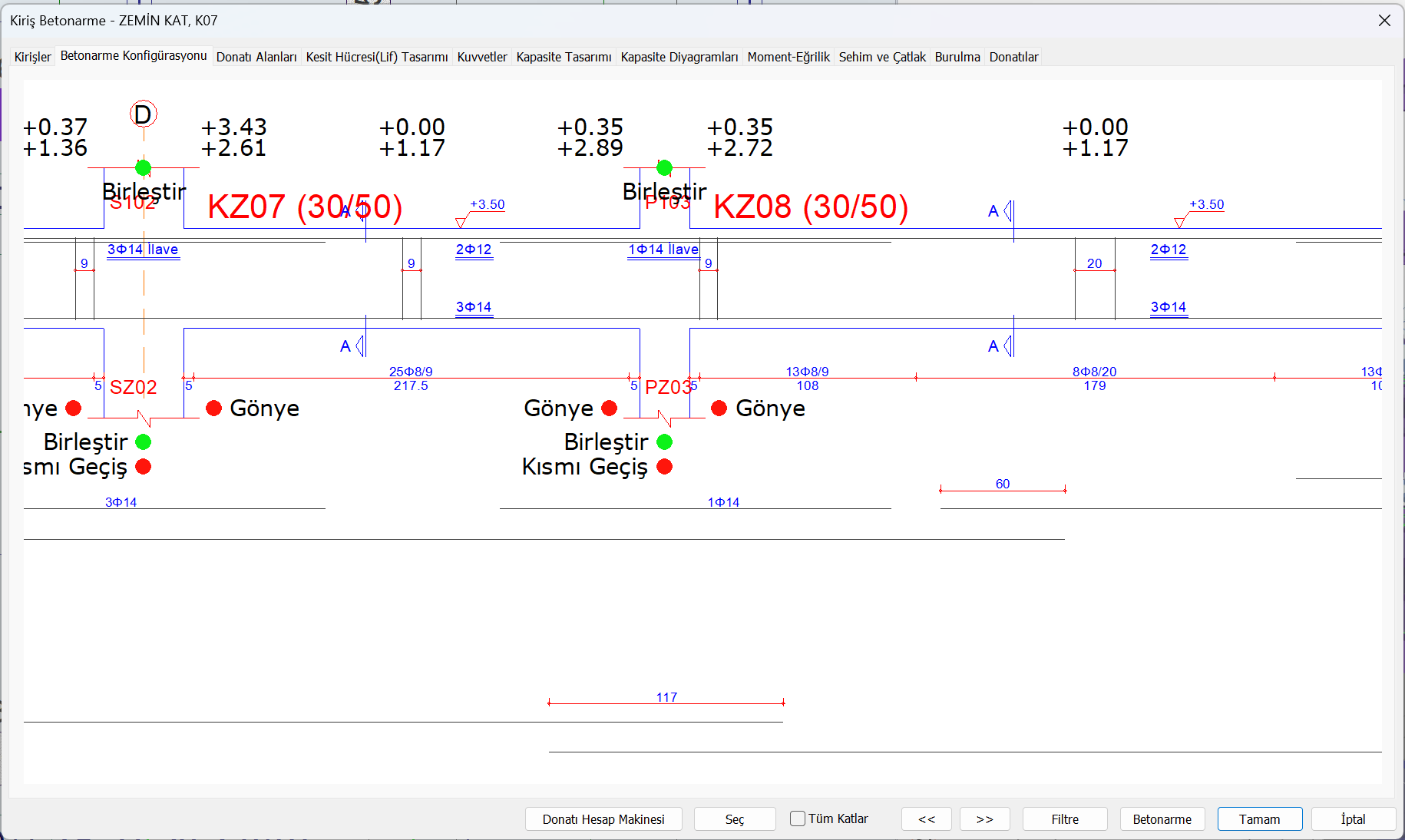
Task: Enable the Tüm Katlar checkbox
Action: 798,819
